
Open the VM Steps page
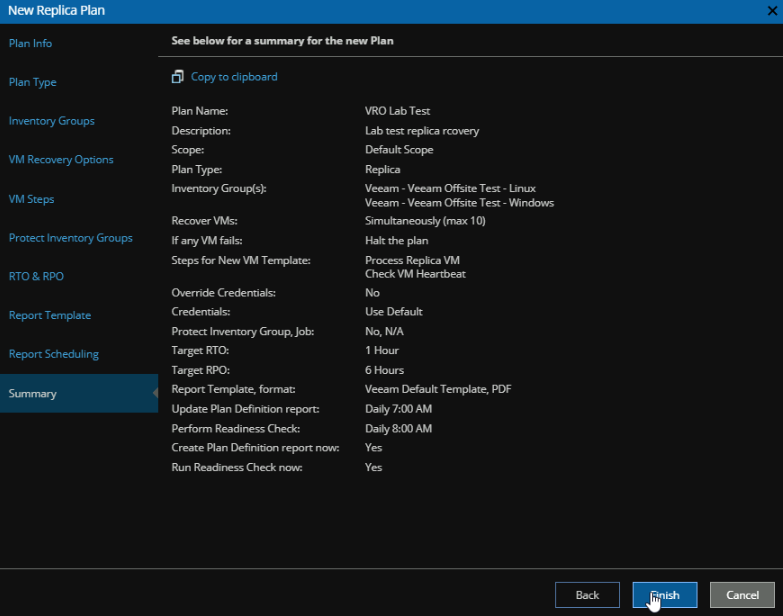pos(31,199)
